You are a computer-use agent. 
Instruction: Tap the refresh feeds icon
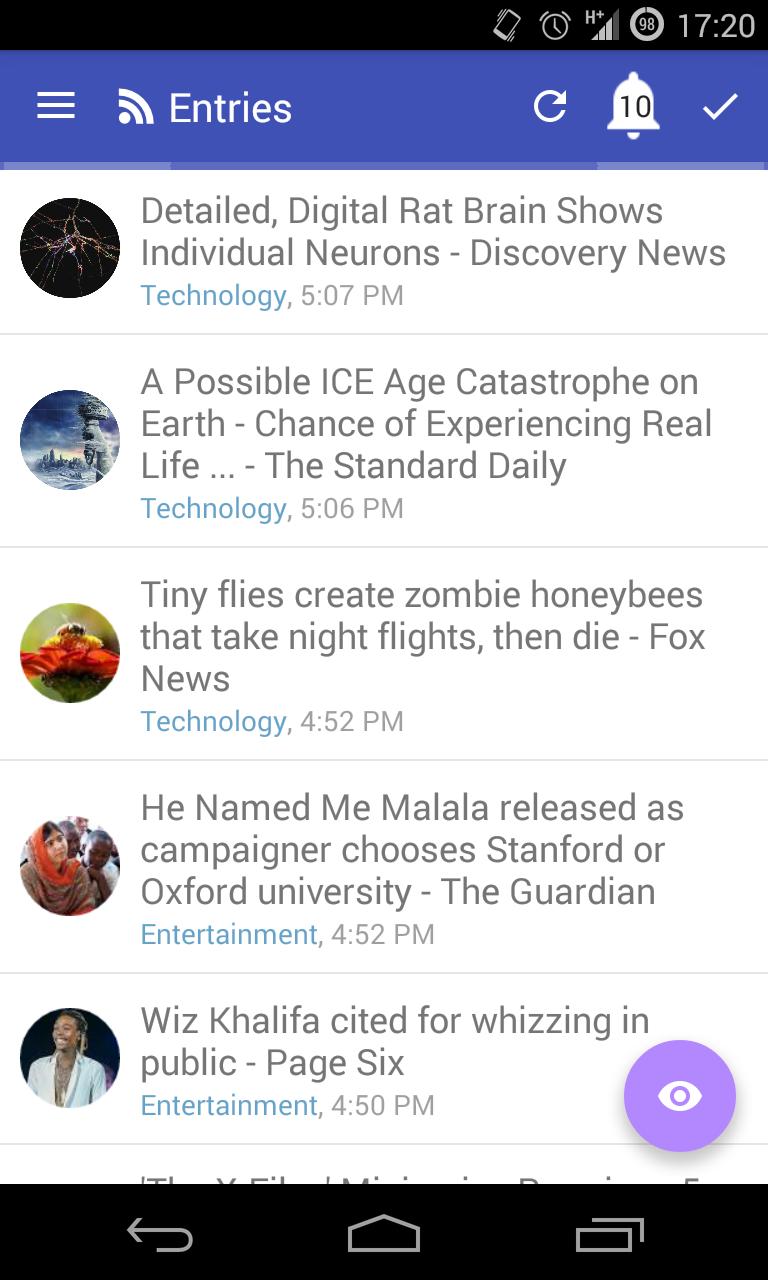coord(549,106)
